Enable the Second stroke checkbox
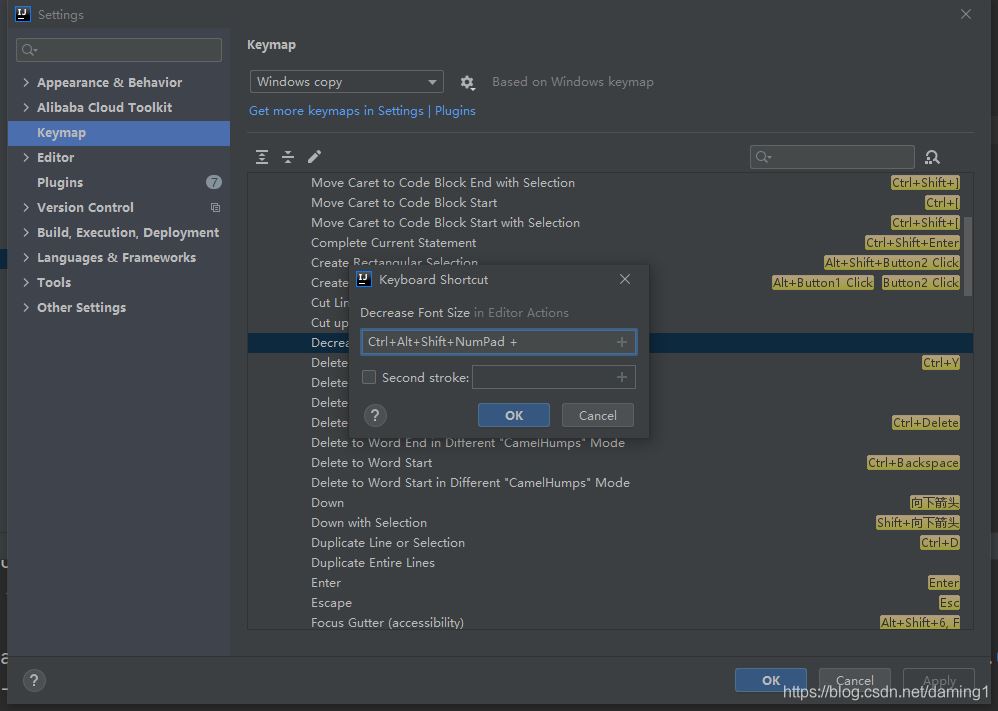 (369, 377)
